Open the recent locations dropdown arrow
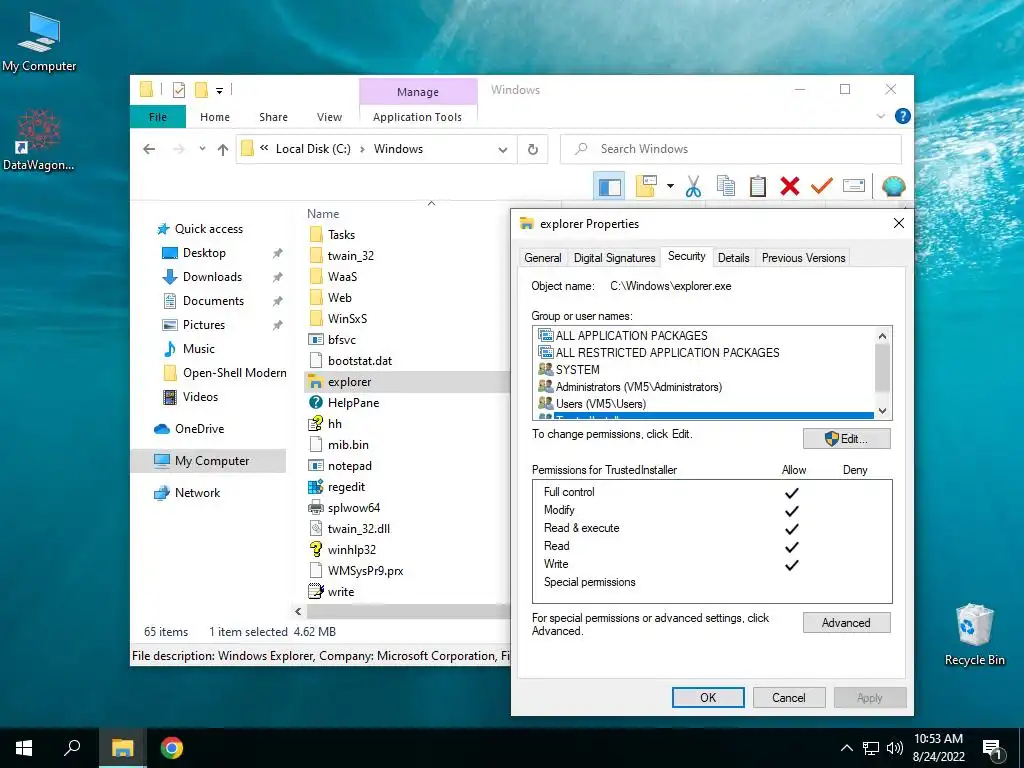The width and height of the screenshot is (1024, 768). tap(202, 149)
